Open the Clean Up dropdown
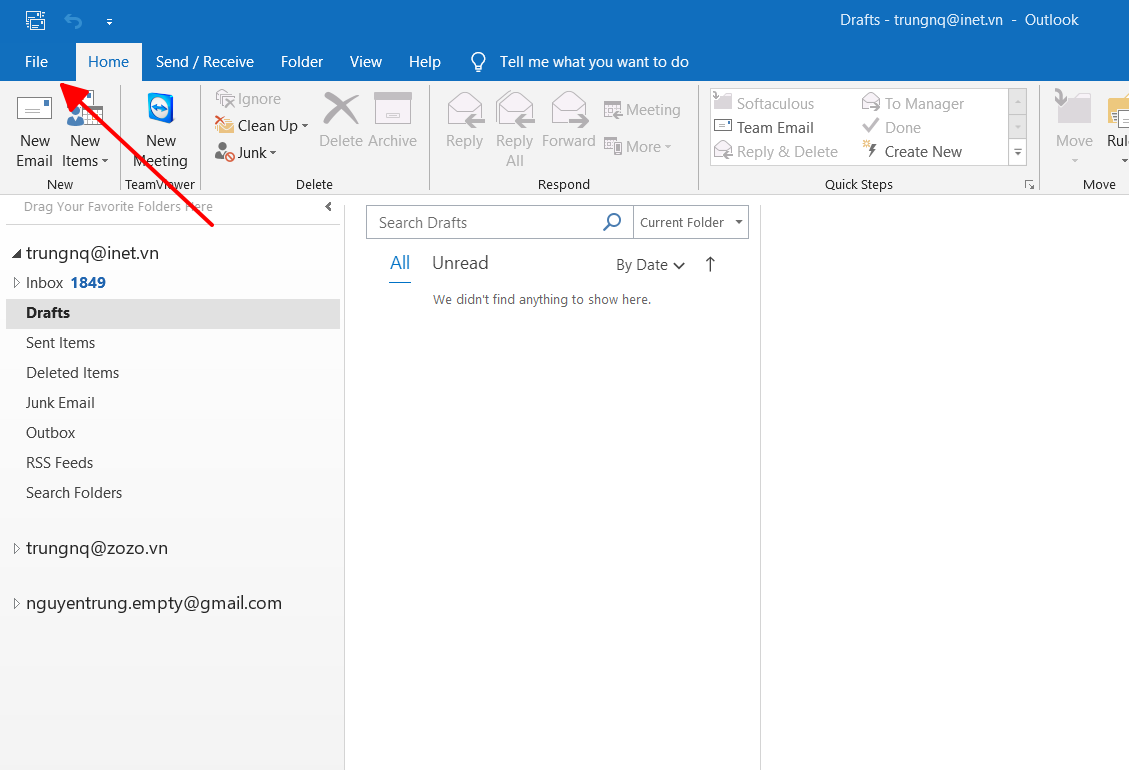The height and width of the screenshot is (770, 1129). [x=262, y=125]
